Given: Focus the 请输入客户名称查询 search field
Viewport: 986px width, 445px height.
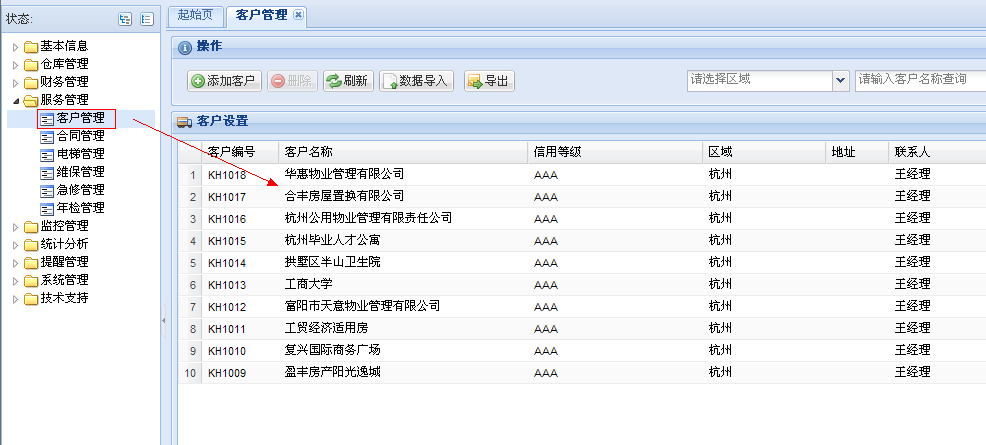Looking at the screenshot, I should pos(921,80).
